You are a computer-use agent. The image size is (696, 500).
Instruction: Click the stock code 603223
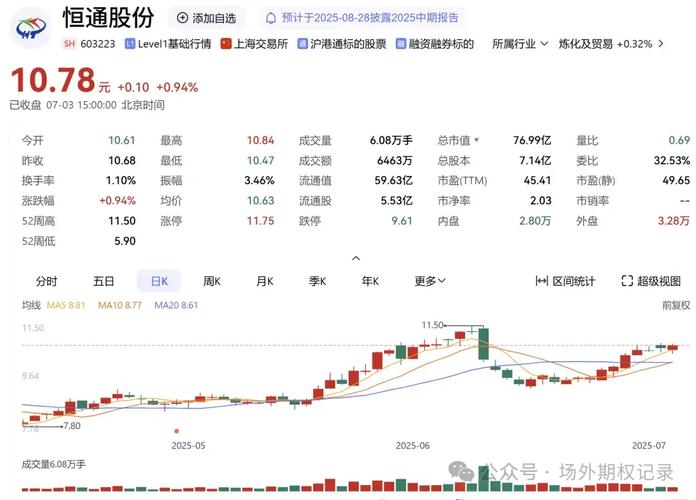(x=98, y=44)
